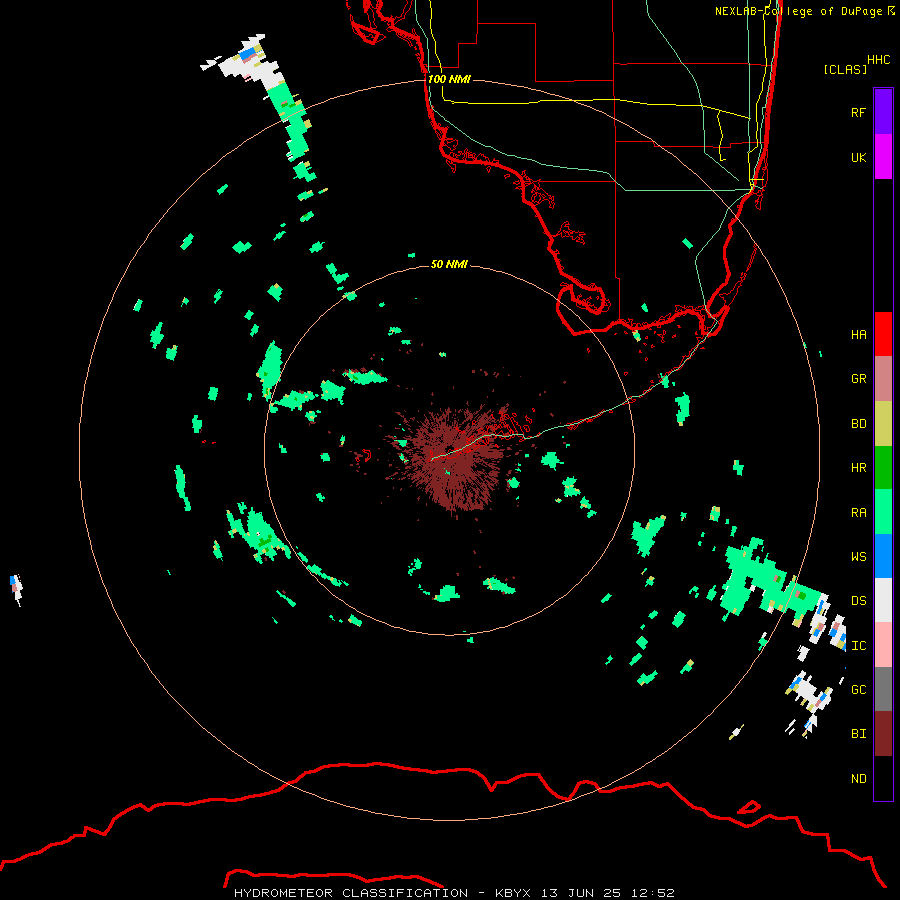900x900 pixels.
Task: Click the 'GR' legend label
Action: [858, 379]
